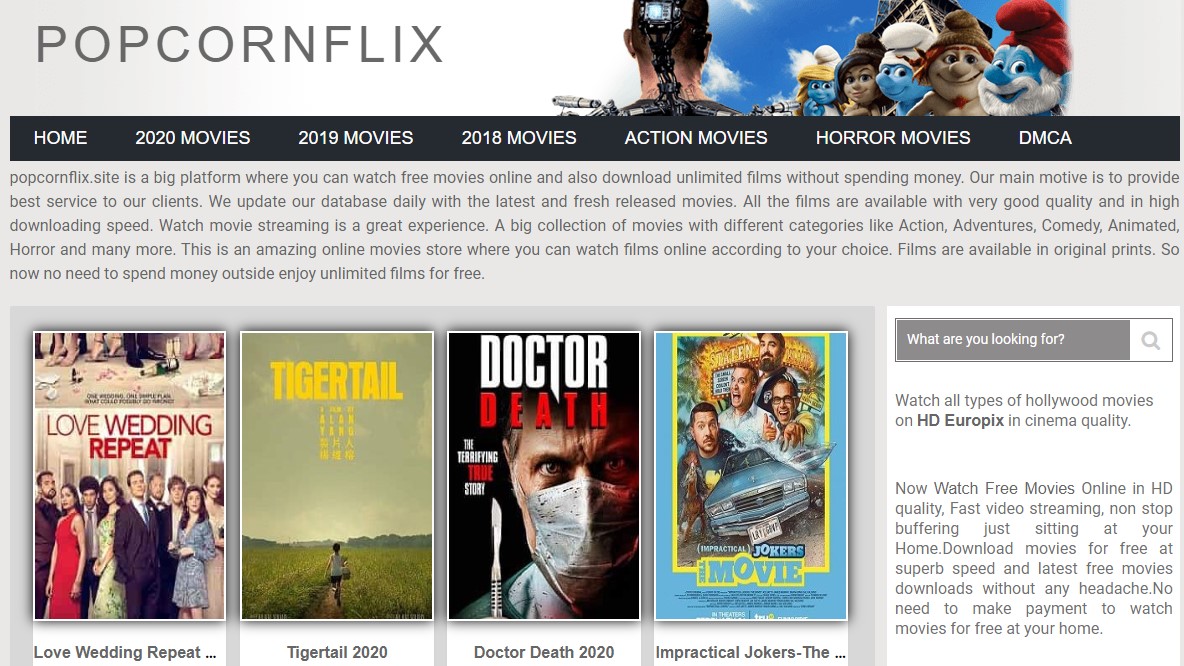Click 'Impractical Jokers-The ...' title link
This screenshot has height=666, width=1184.
[751, 652]
